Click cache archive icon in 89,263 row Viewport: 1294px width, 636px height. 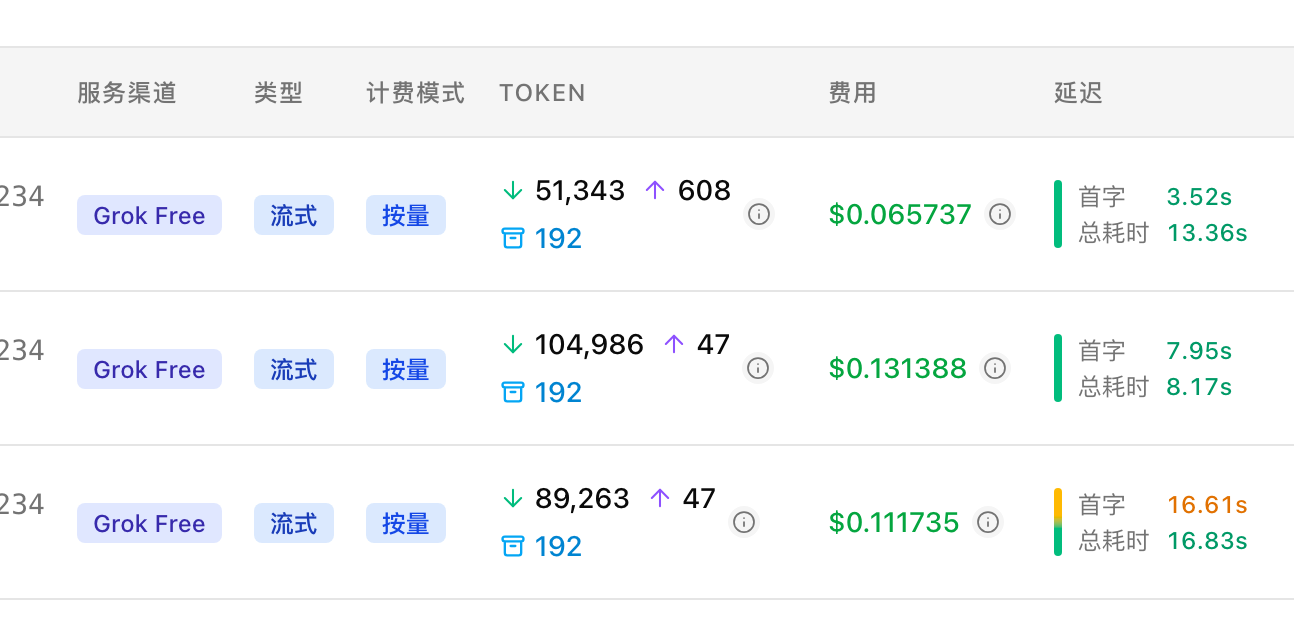tap(513, 546)
